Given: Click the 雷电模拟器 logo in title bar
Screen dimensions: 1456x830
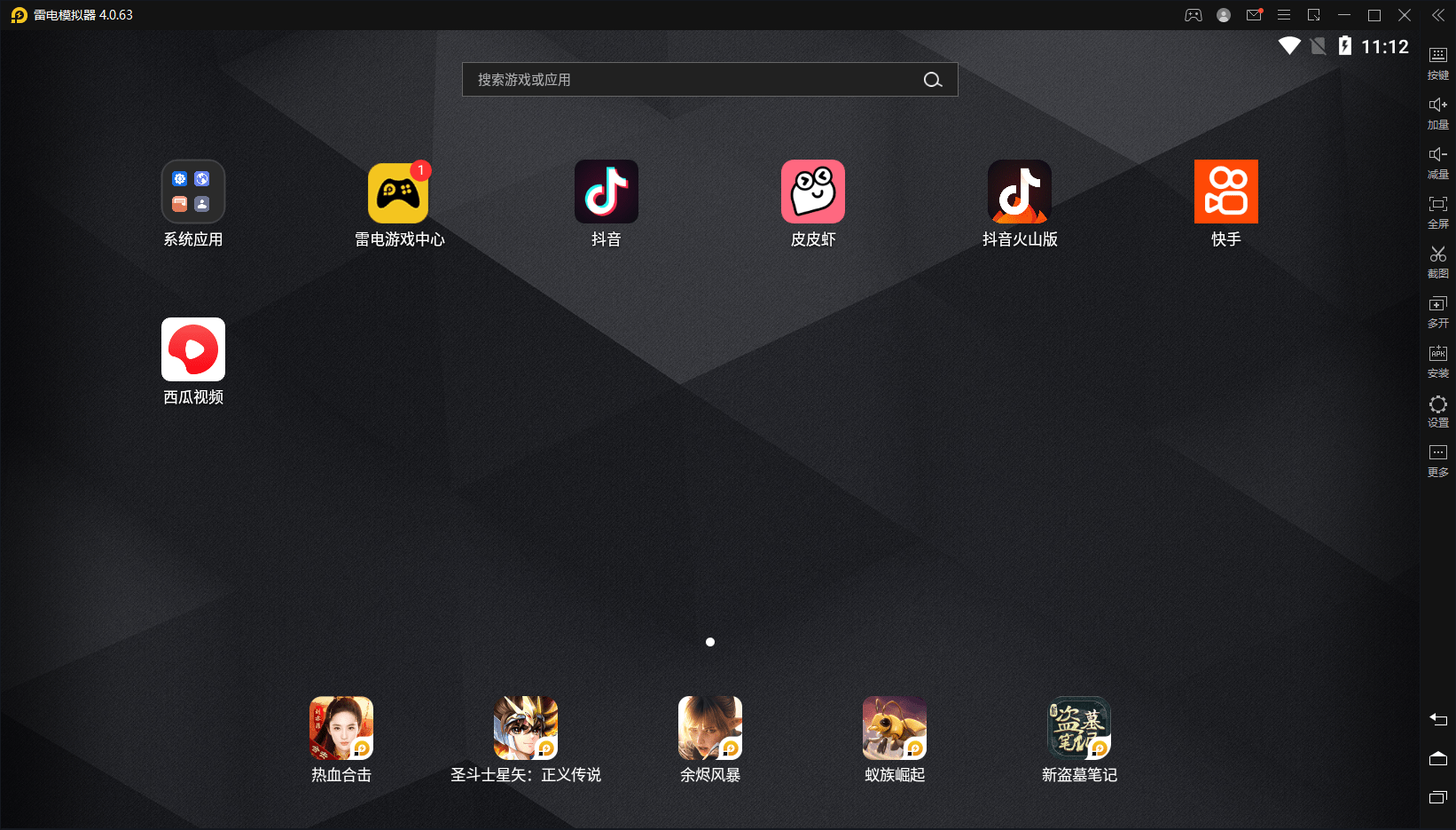Looking at the screenshot, I should 19,15.
